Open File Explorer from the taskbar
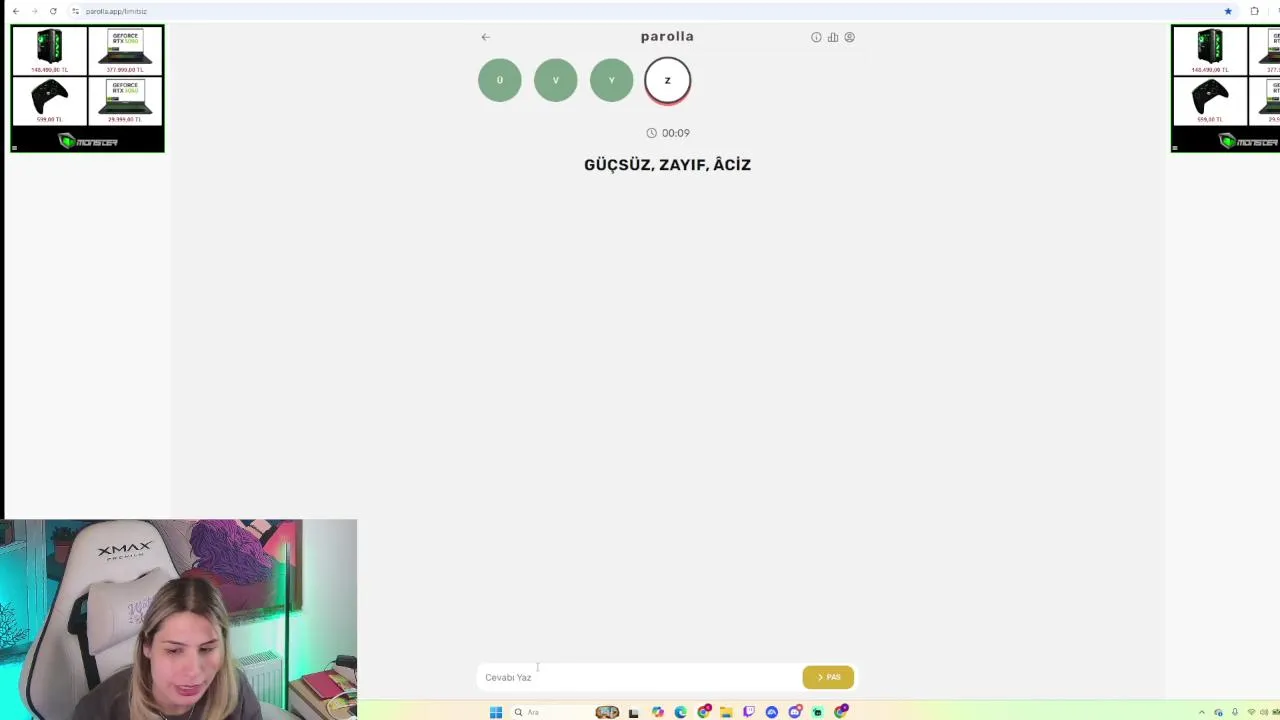Screen dimensions: 1280x720 click(726, 712)
